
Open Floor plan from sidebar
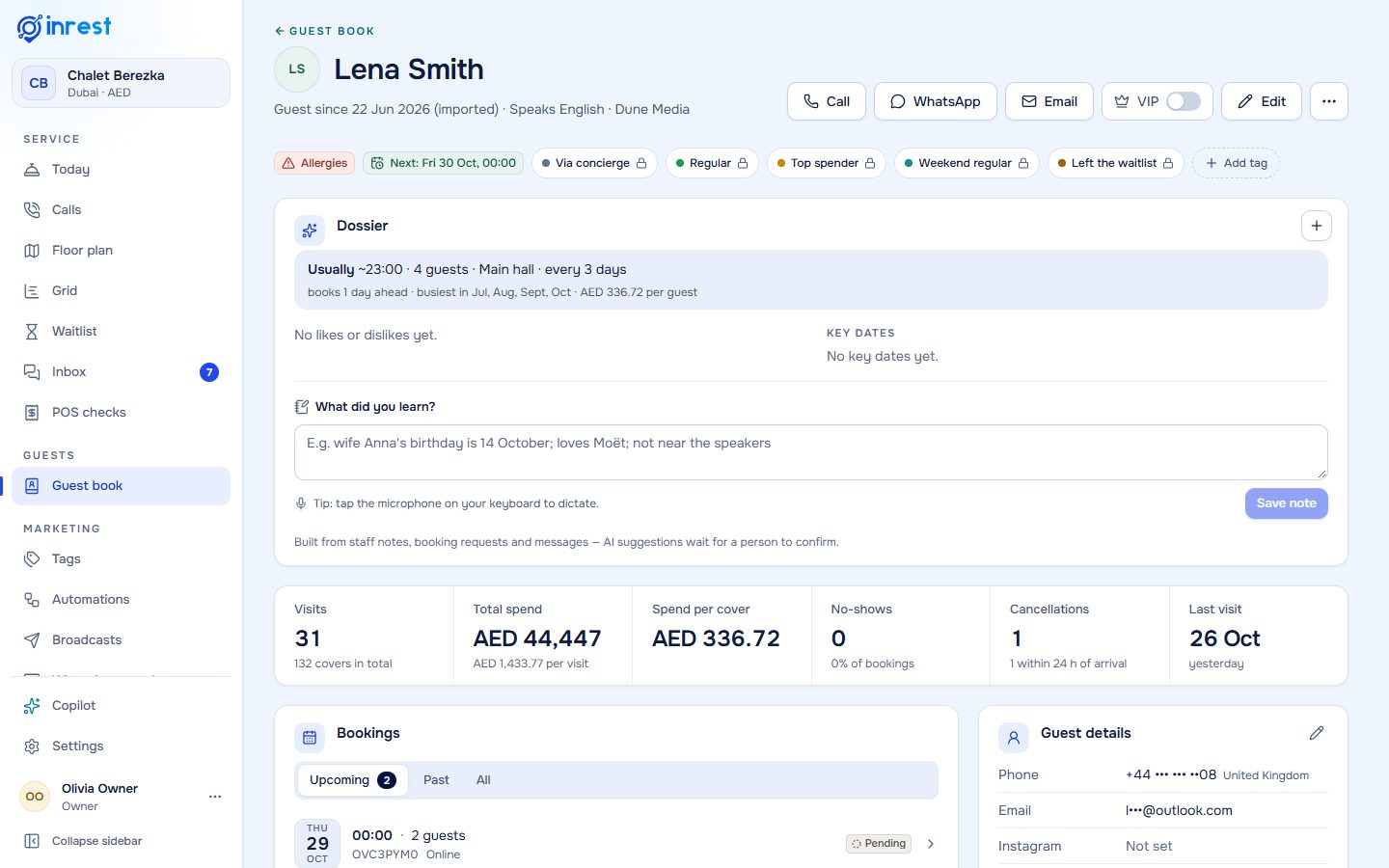point(121,250)
